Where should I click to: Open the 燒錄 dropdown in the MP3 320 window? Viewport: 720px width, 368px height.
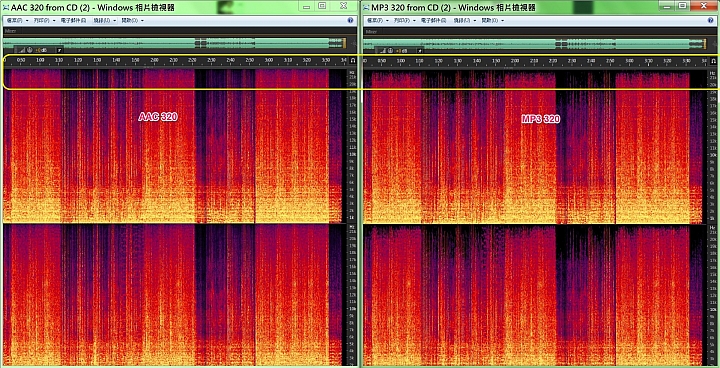464,21
